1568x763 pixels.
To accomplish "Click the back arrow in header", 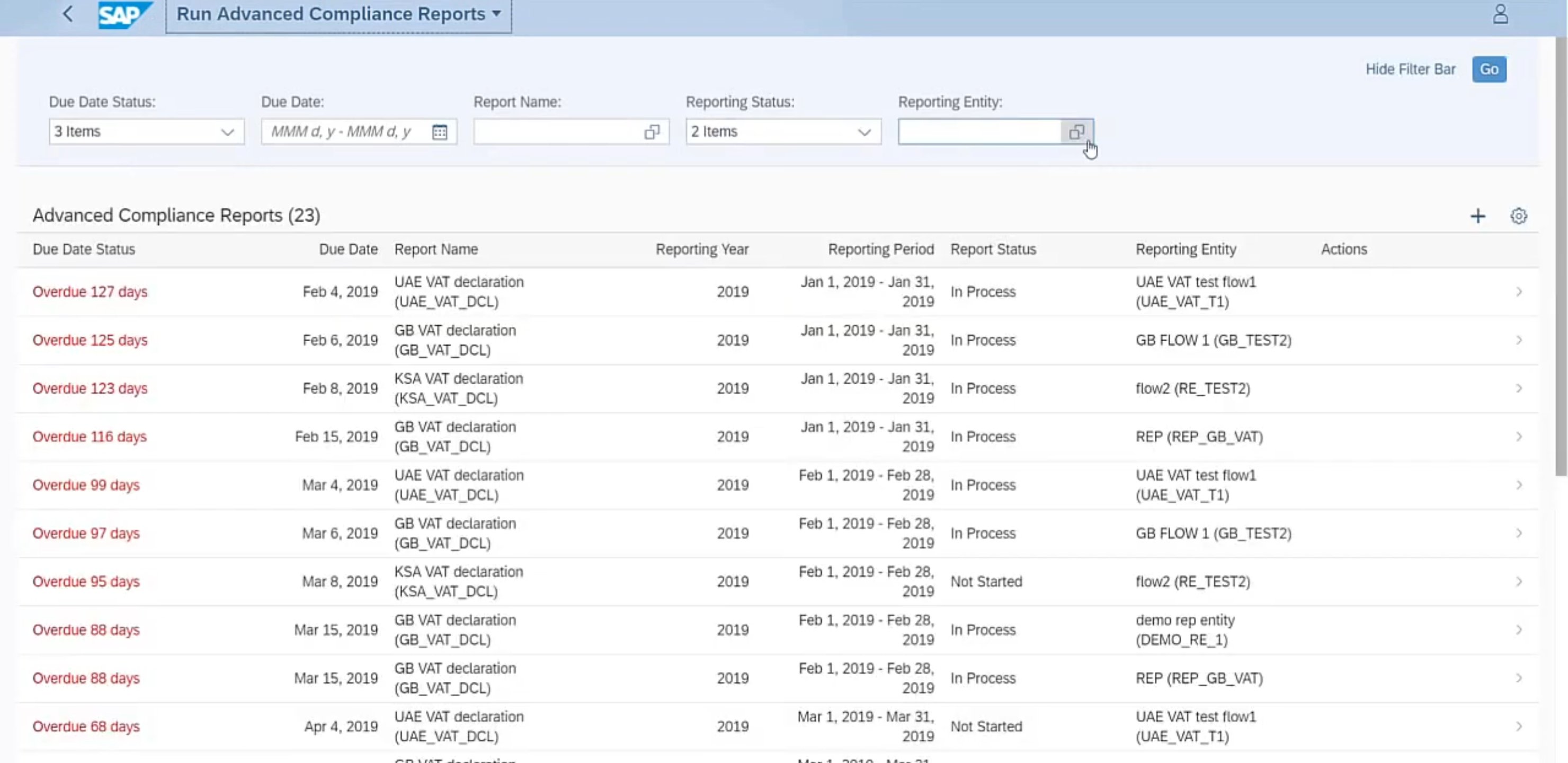I will click(68, 14).
